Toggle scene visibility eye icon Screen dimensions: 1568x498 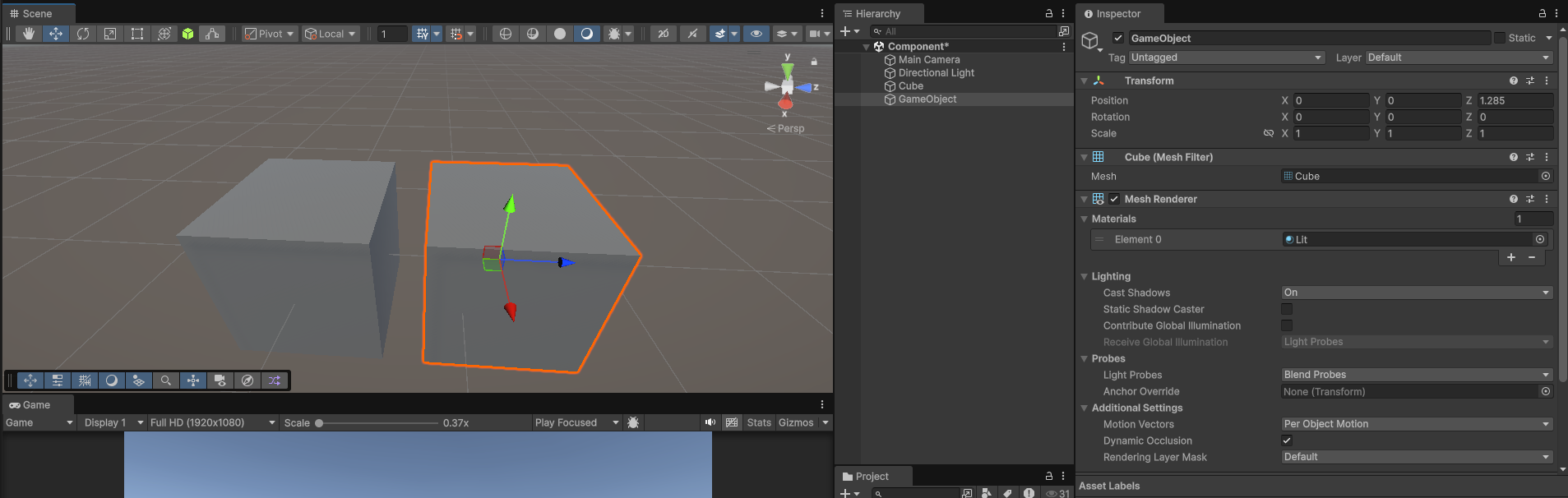756,34
